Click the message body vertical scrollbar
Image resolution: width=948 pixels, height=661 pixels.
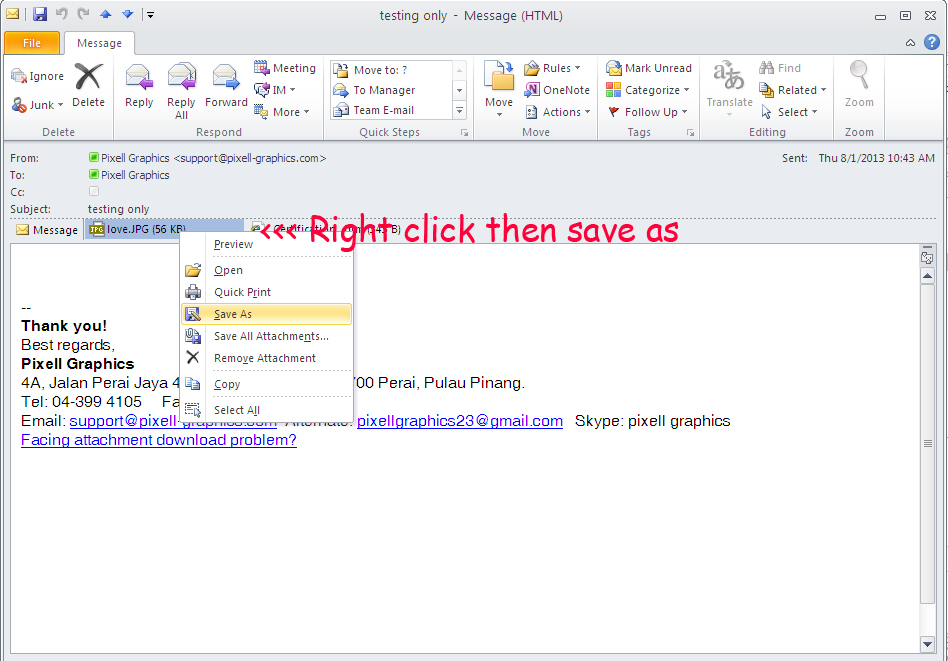927,442
